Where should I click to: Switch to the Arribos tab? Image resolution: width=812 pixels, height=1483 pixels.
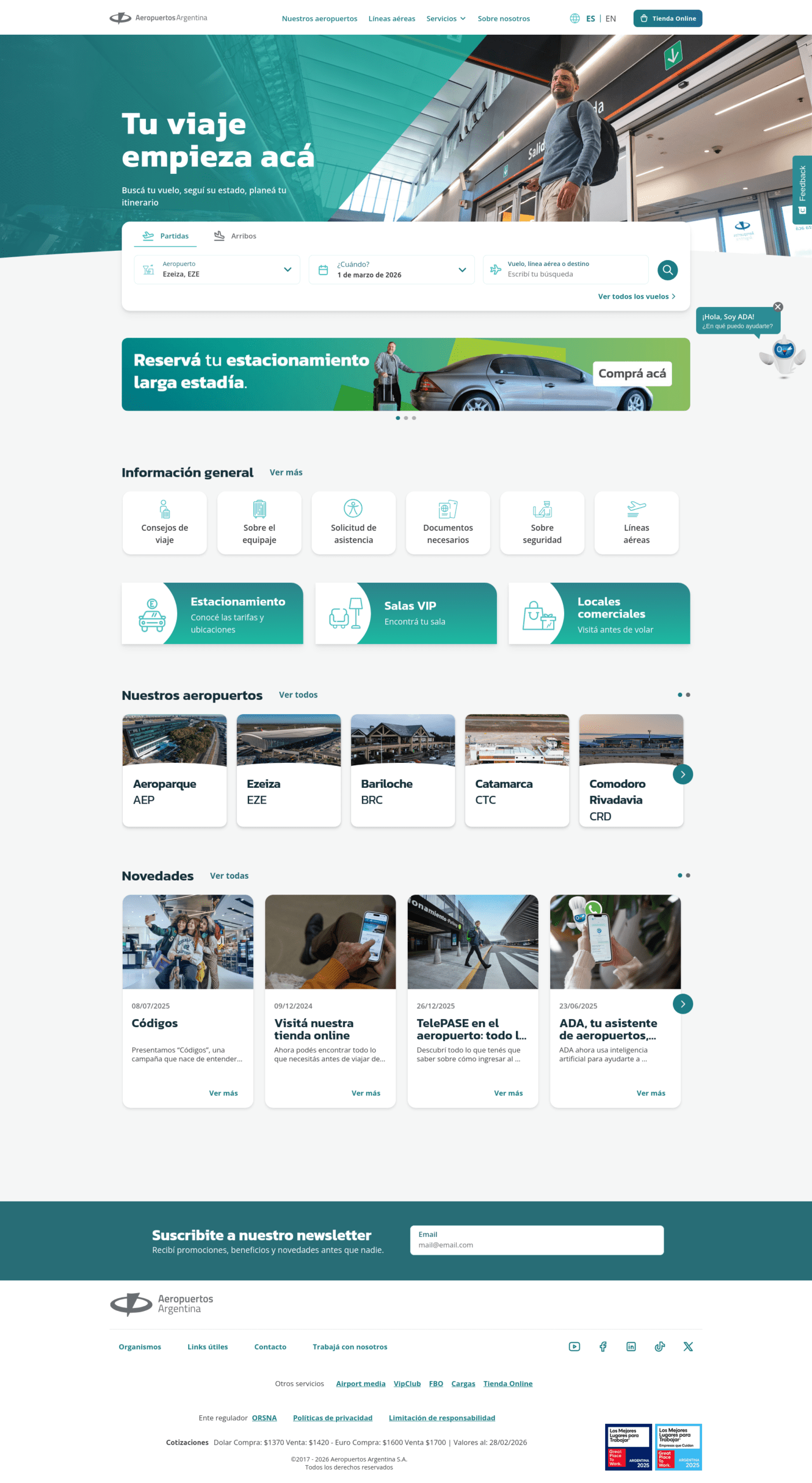point(235,236)
